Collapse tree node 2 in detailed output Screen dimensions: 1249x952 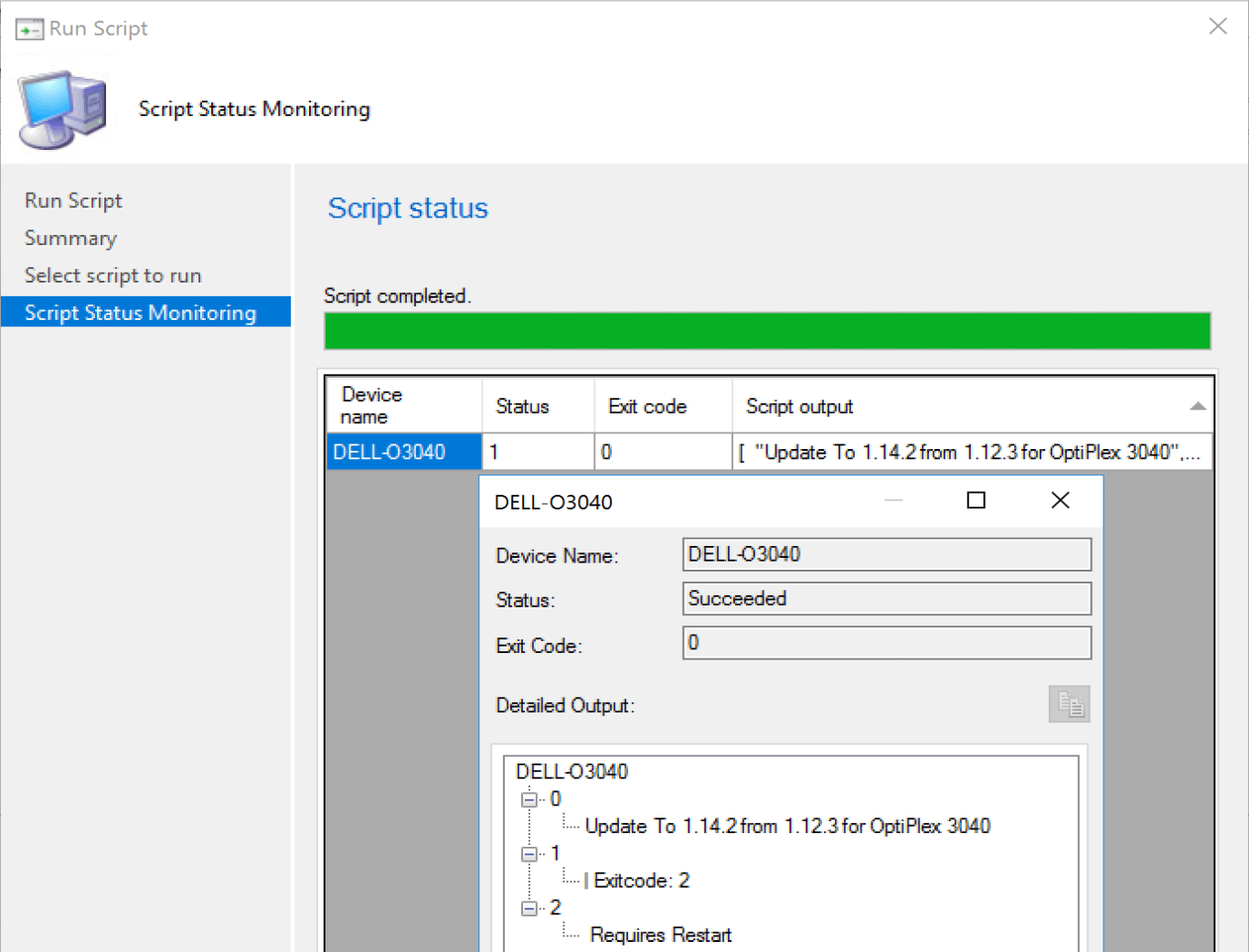(528, 908)
